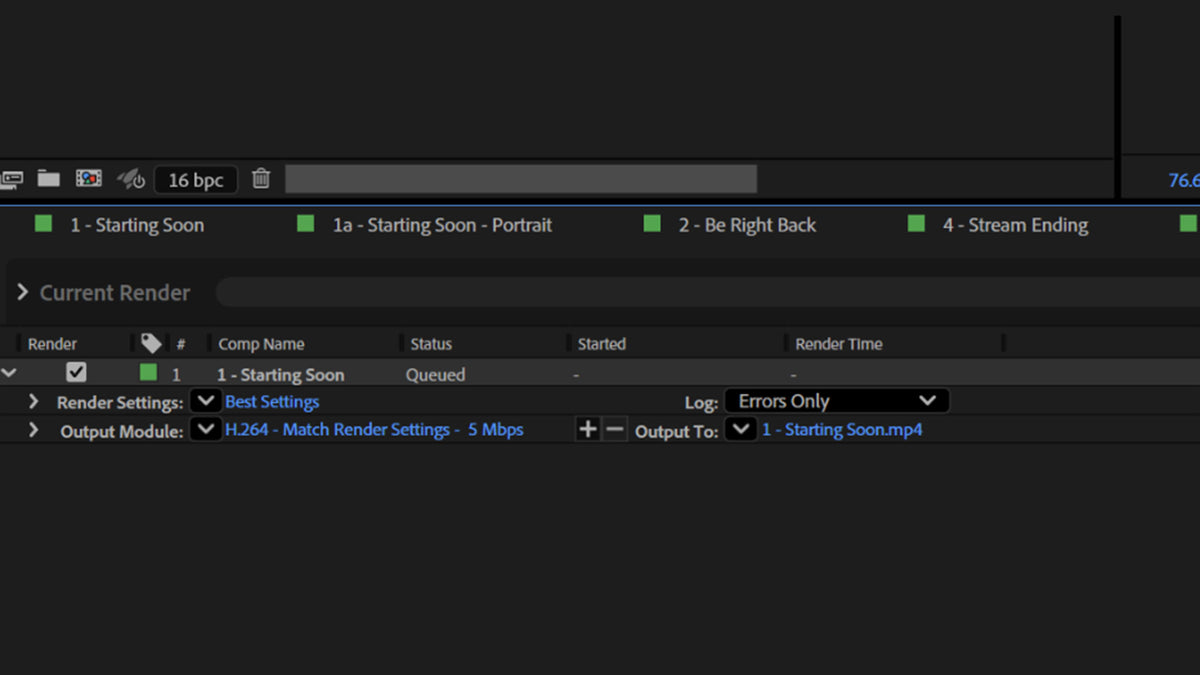Viewport: 1200px width, 675px height.
Task: Switch to 2 - Be Right Back tab
Action: point(746,225)
